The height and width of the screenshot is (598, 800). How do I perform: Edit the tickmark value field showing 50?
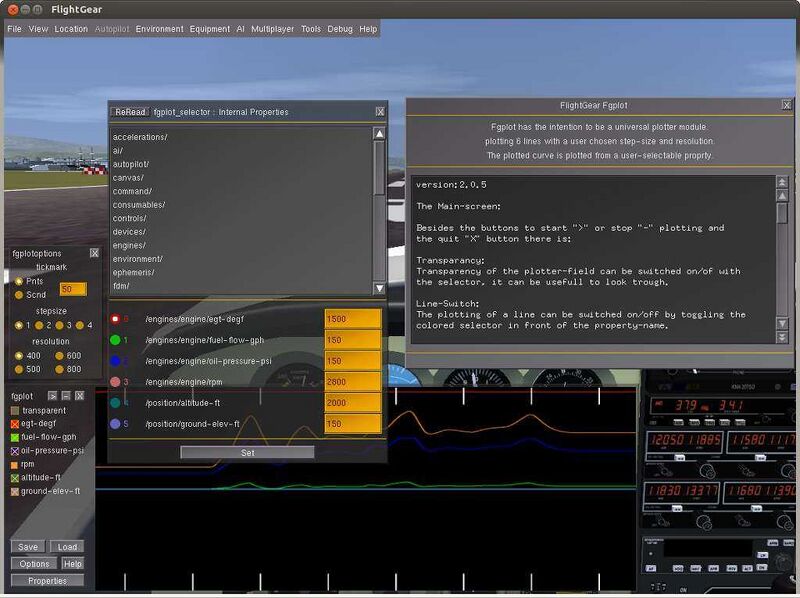[x=73, y=289]
